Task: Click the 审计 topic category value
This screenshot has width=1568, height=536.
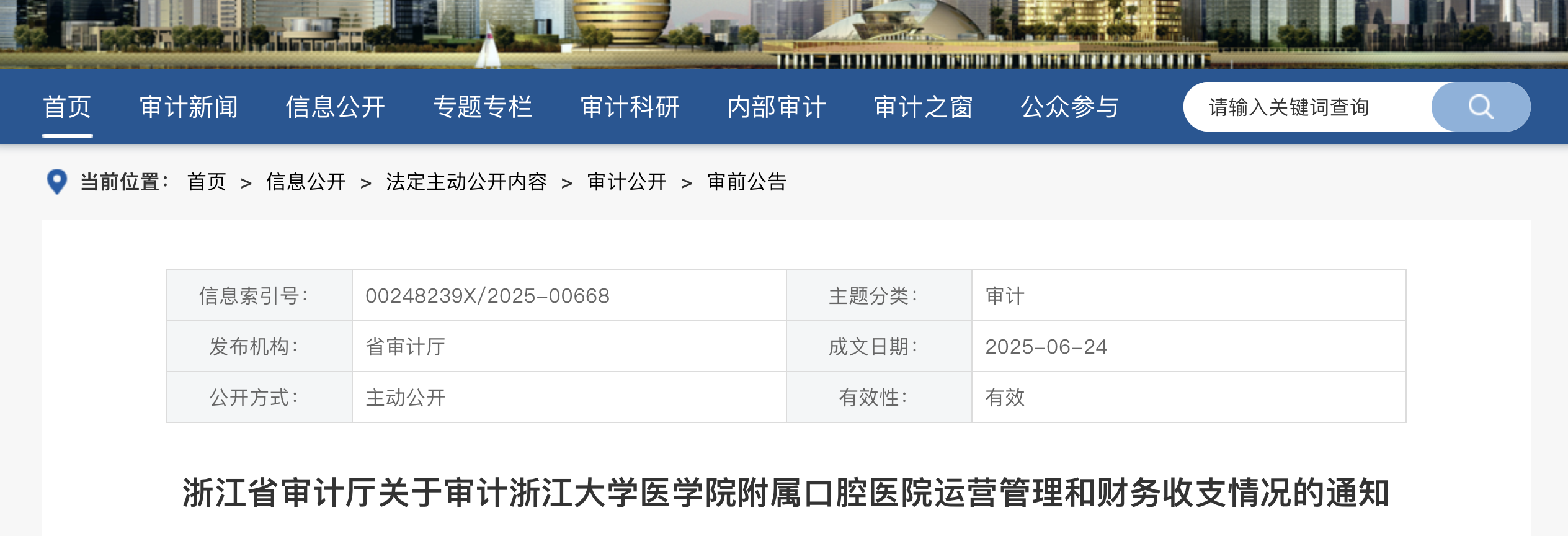Action: click(1005, 296)
